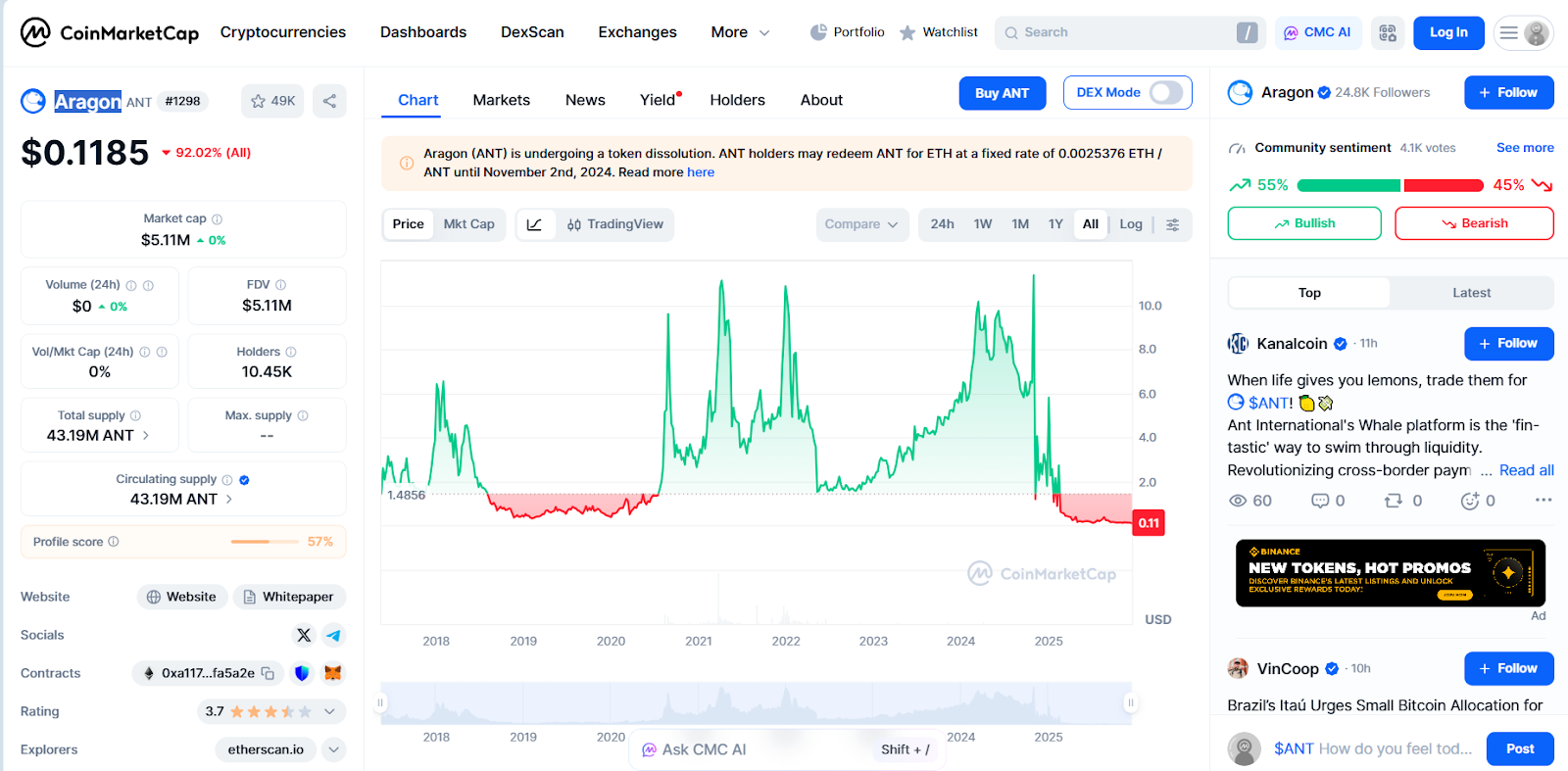Open the Markets tab
Image resolution: width=1568 pixels, height=771 pixels.
(501, 100)
